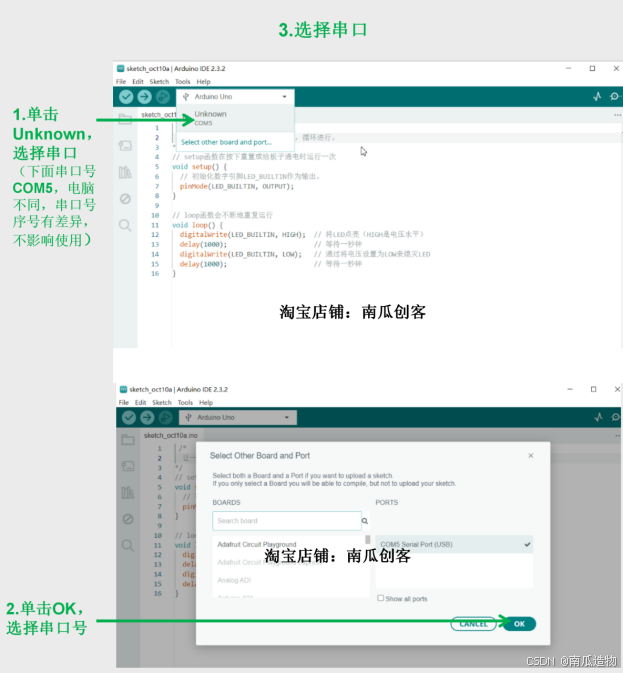623x673 pixels.
Task: Open Sketch menu in upper window
Action: click(159, 82)
